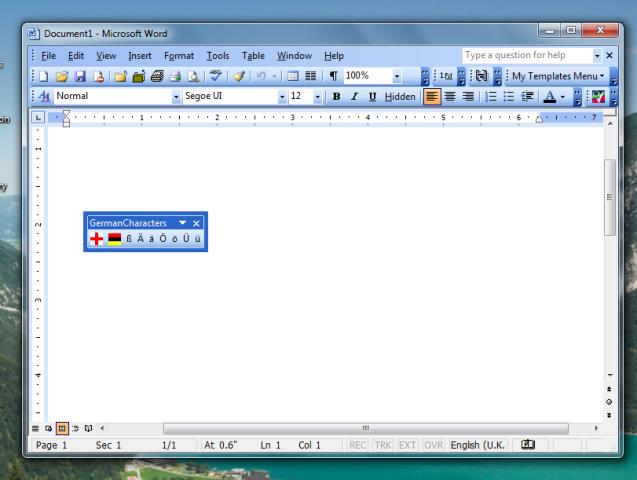Insert capital Ä character

(141, 239)
